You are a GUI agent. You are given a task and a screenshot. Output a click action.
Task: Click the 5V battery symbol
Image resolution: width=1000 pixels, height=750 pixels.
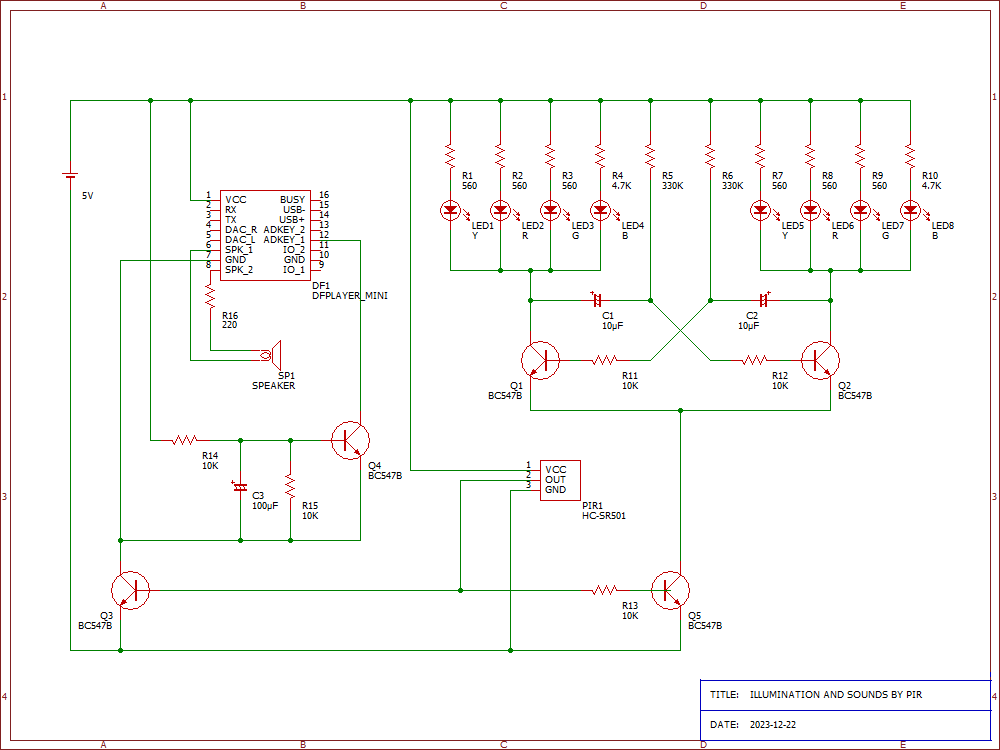[70, 175]
